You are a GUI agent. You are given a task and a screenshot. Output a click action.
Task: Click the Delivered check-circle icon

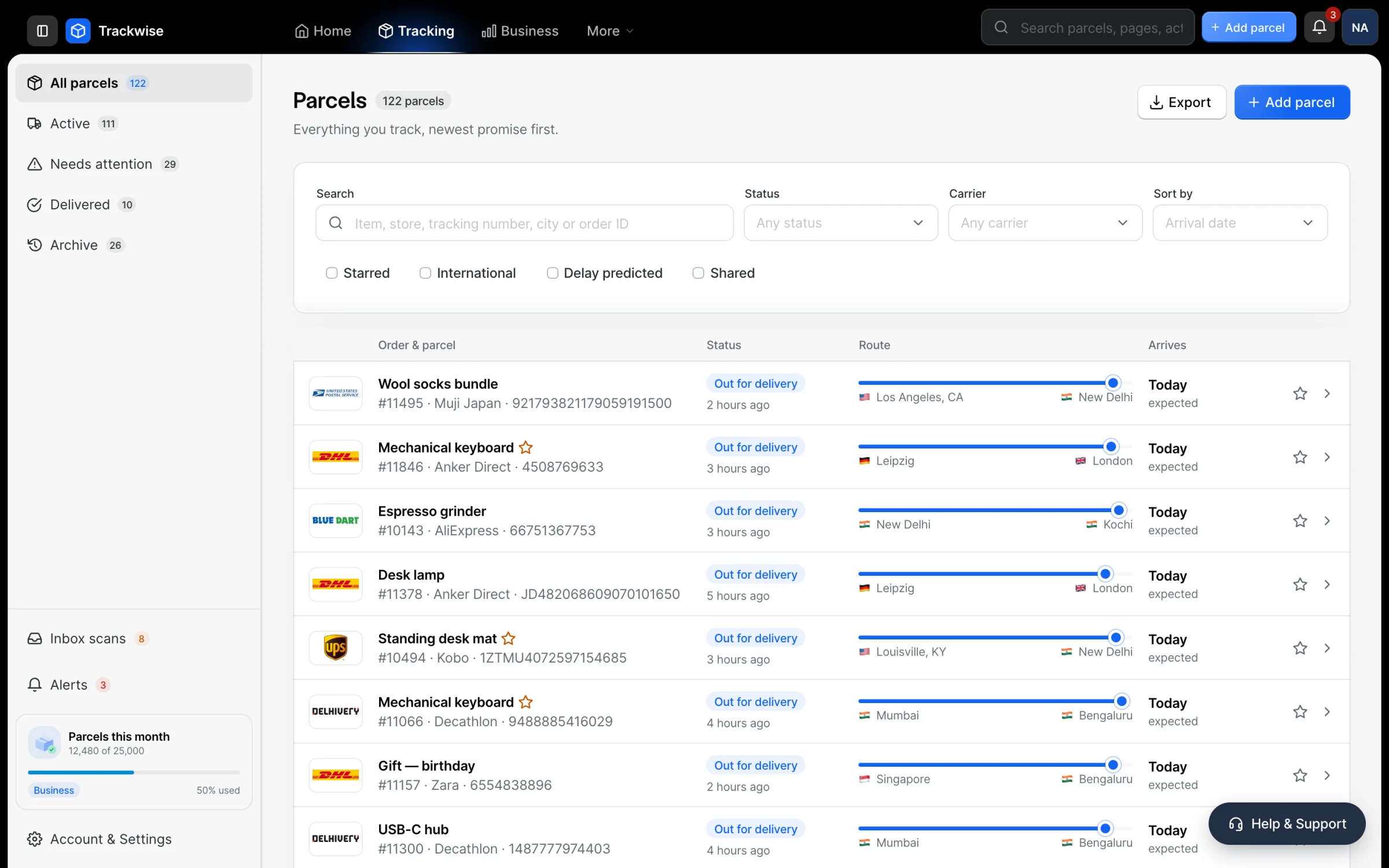tap(35, 205)
